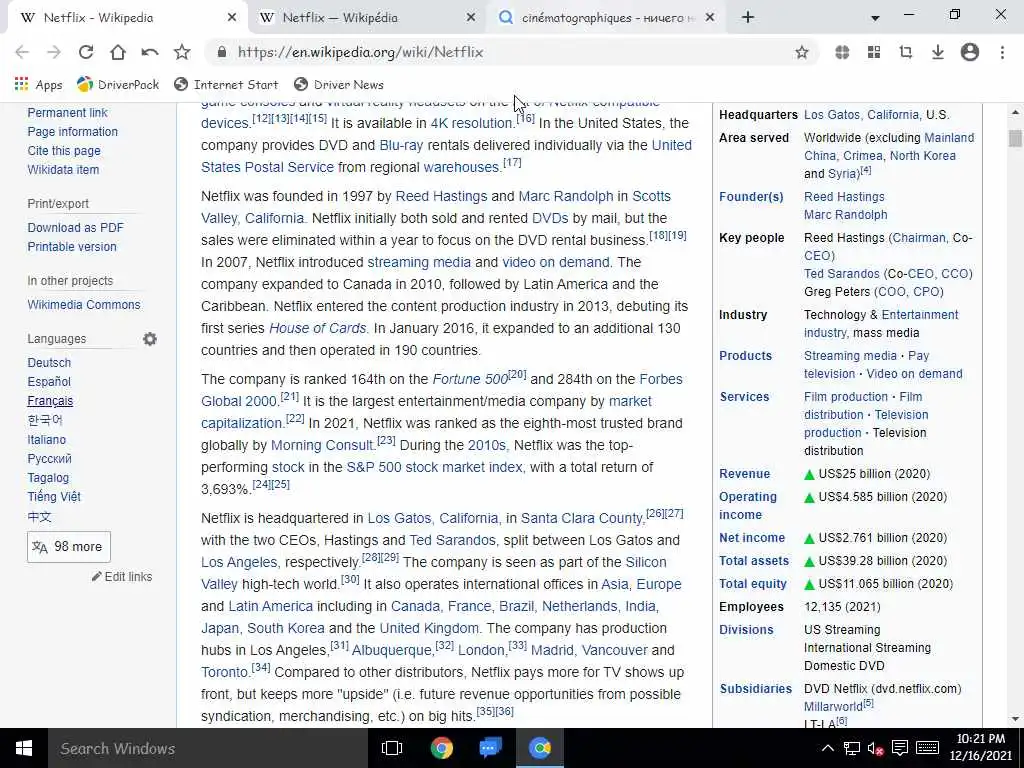Click the touch keyboard tray icon
This screenshot has height=768, width=1024.
927,748
